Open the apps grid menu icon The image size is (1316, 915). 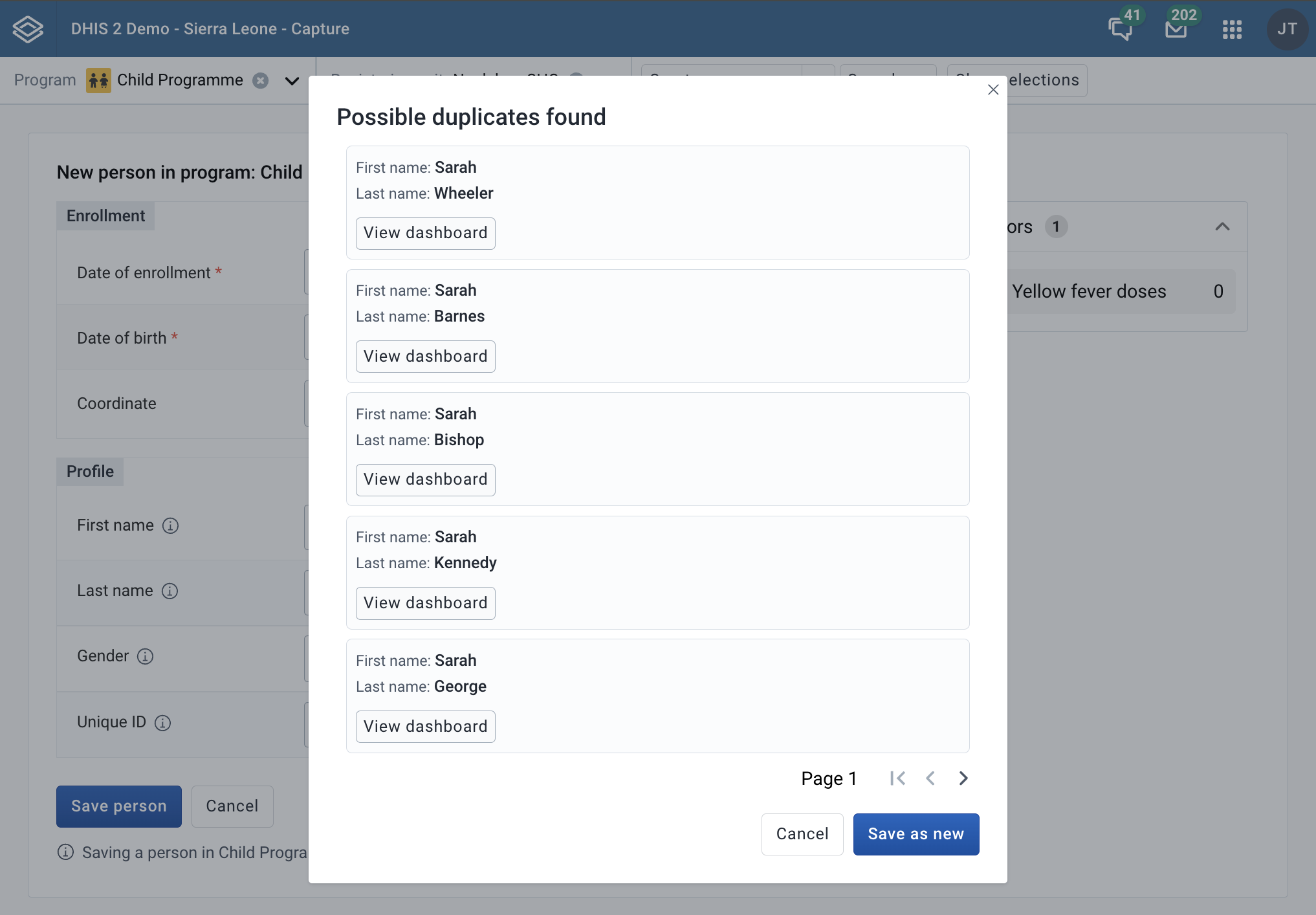pyautogui.click(x=1232, y=29)
